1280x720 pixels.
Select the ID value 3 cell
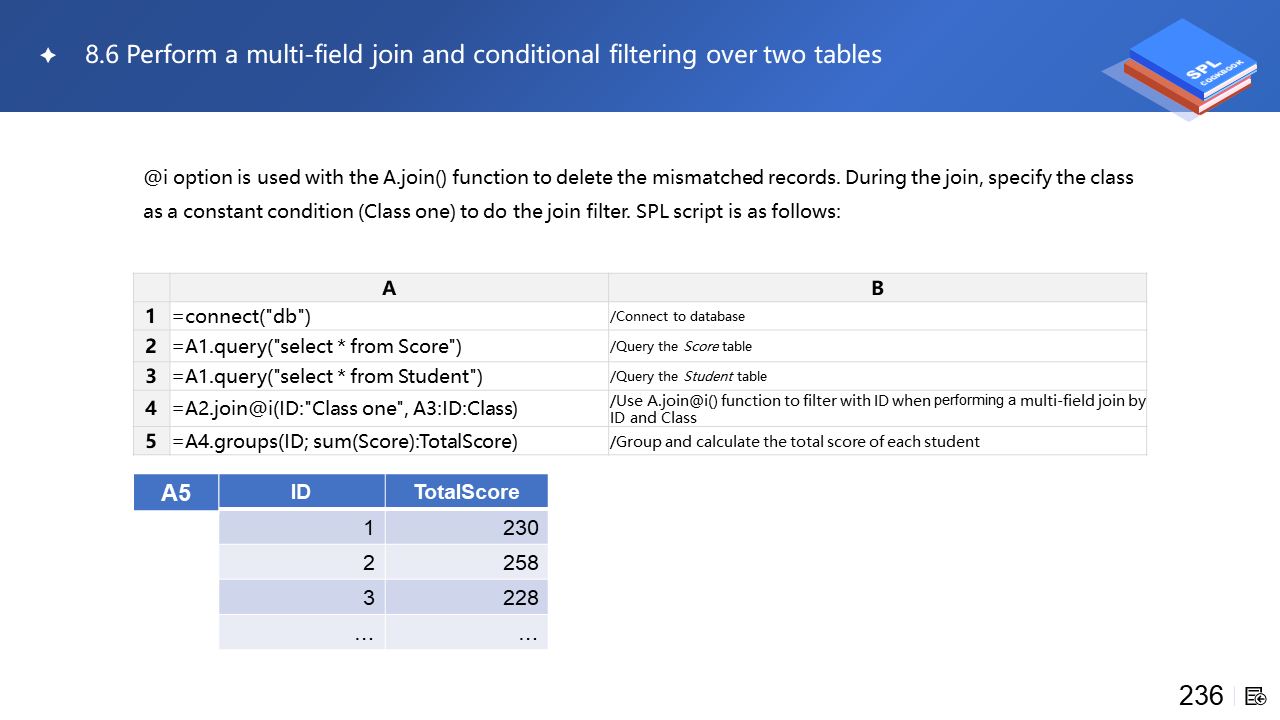pos(301,597)
